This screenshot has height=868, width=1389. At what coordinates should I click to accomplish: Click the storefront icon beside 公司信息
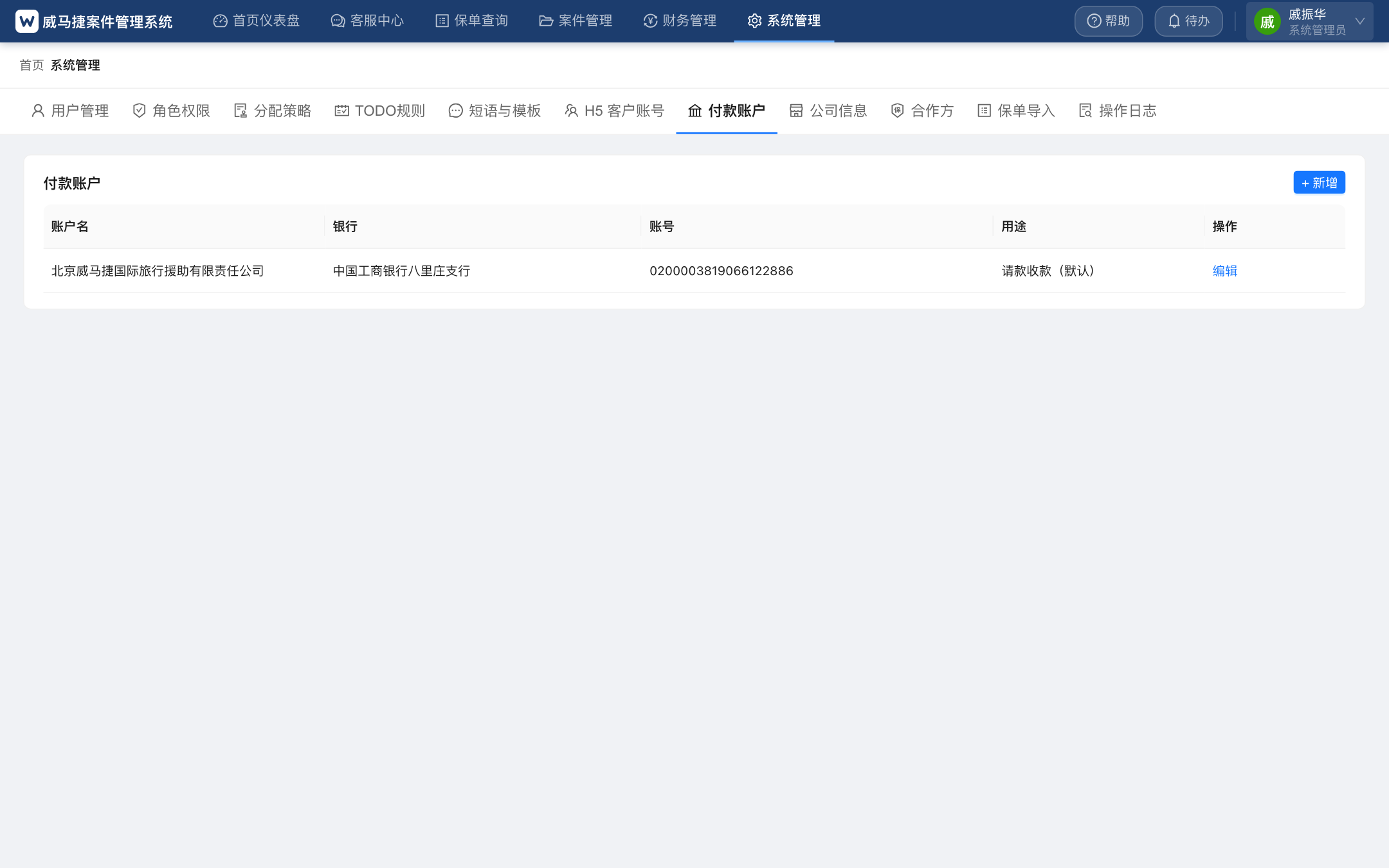[796, 111]
